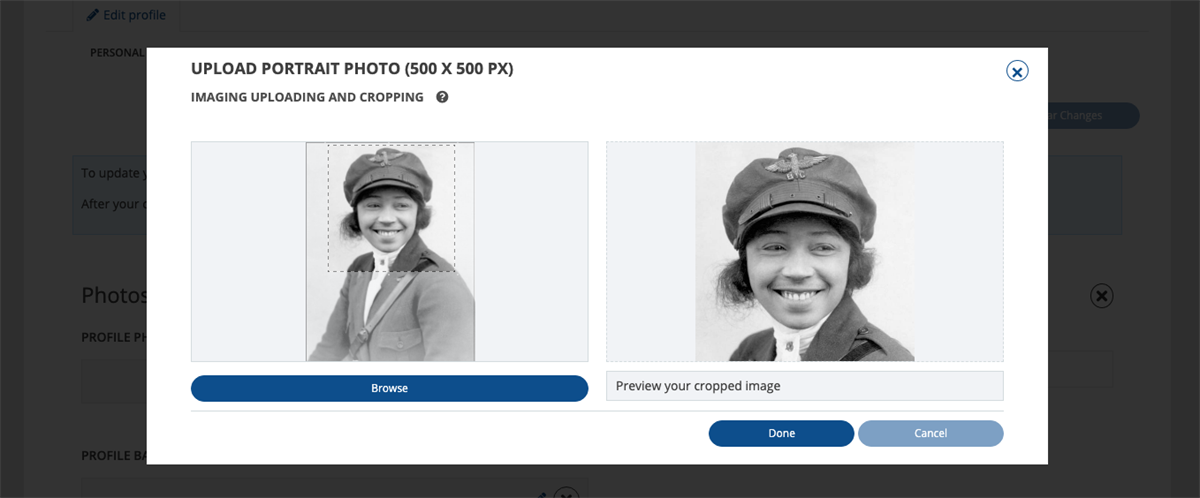Click the Upload Portrait Photo heading
The height and width of the screenshot is (498, 1200).
[x=352, y=69]
